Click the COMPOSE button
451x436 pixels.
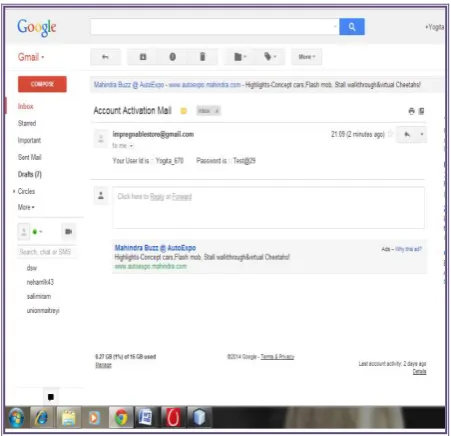coord(42,84)
